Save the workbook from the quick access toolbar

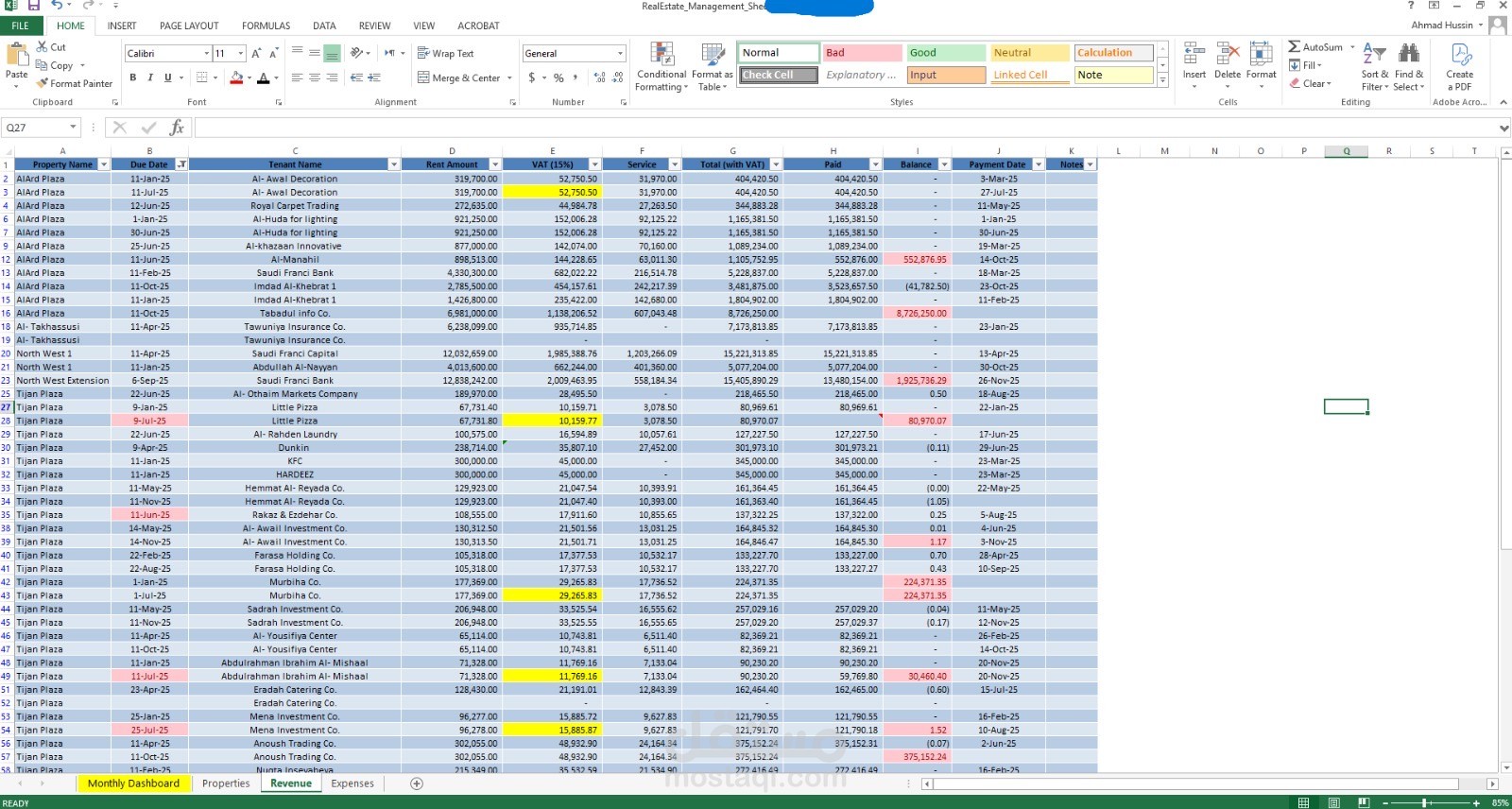34,6
